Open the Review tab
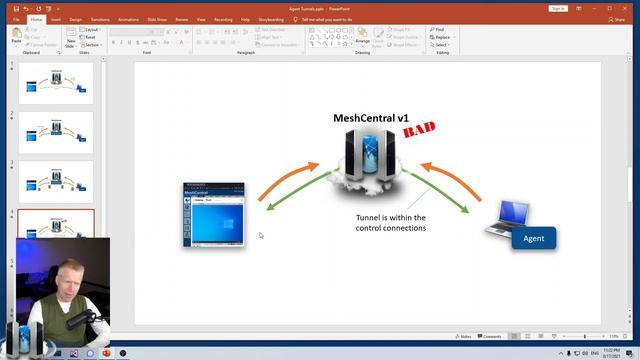This screenshot has height=360, width=640. (x=182, y=20)
